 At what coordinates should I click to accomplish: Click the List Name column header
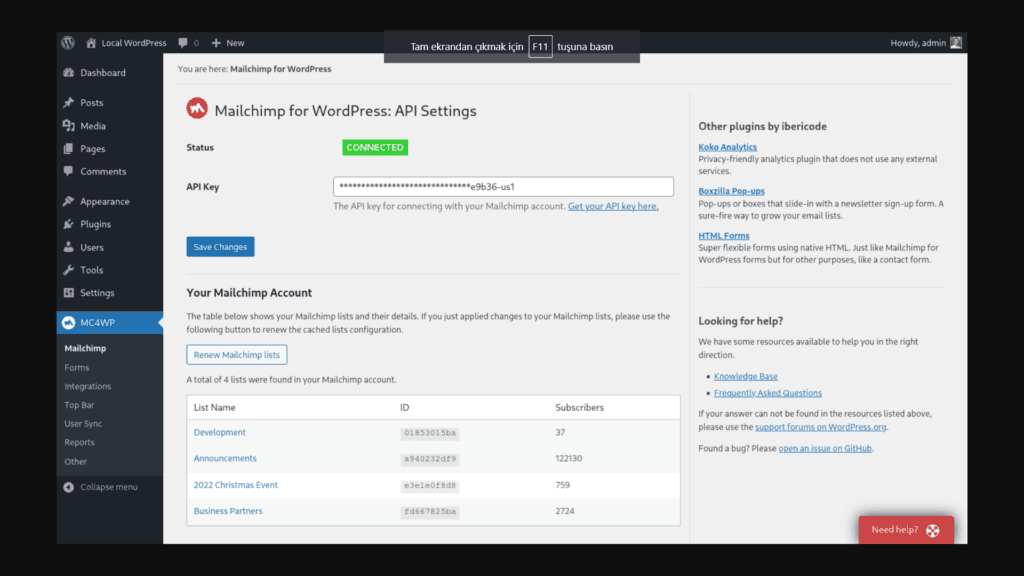click(214, 408)
